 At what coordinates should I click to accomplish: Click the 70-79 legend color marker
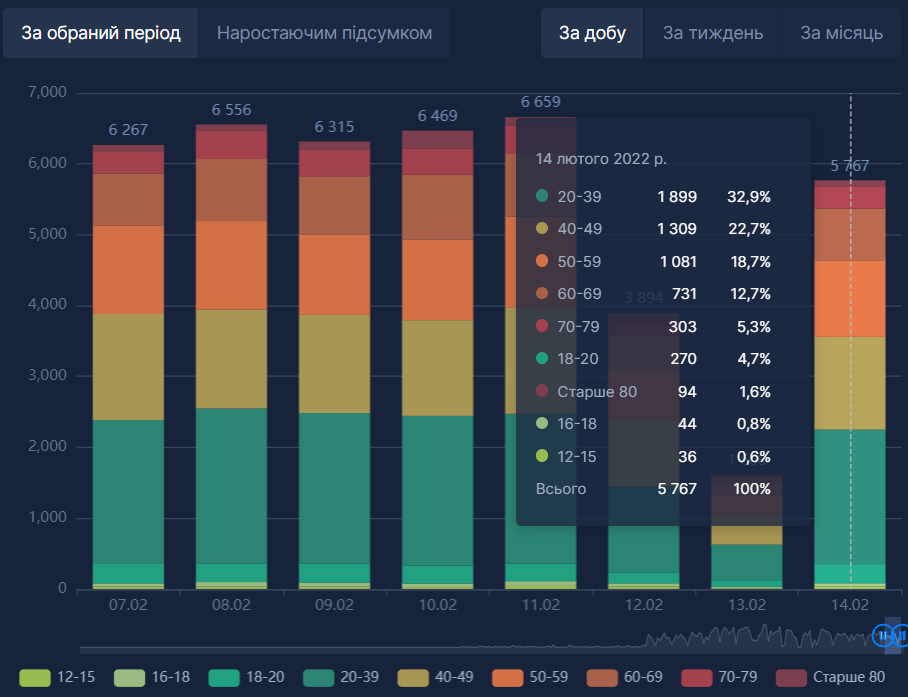696,677
